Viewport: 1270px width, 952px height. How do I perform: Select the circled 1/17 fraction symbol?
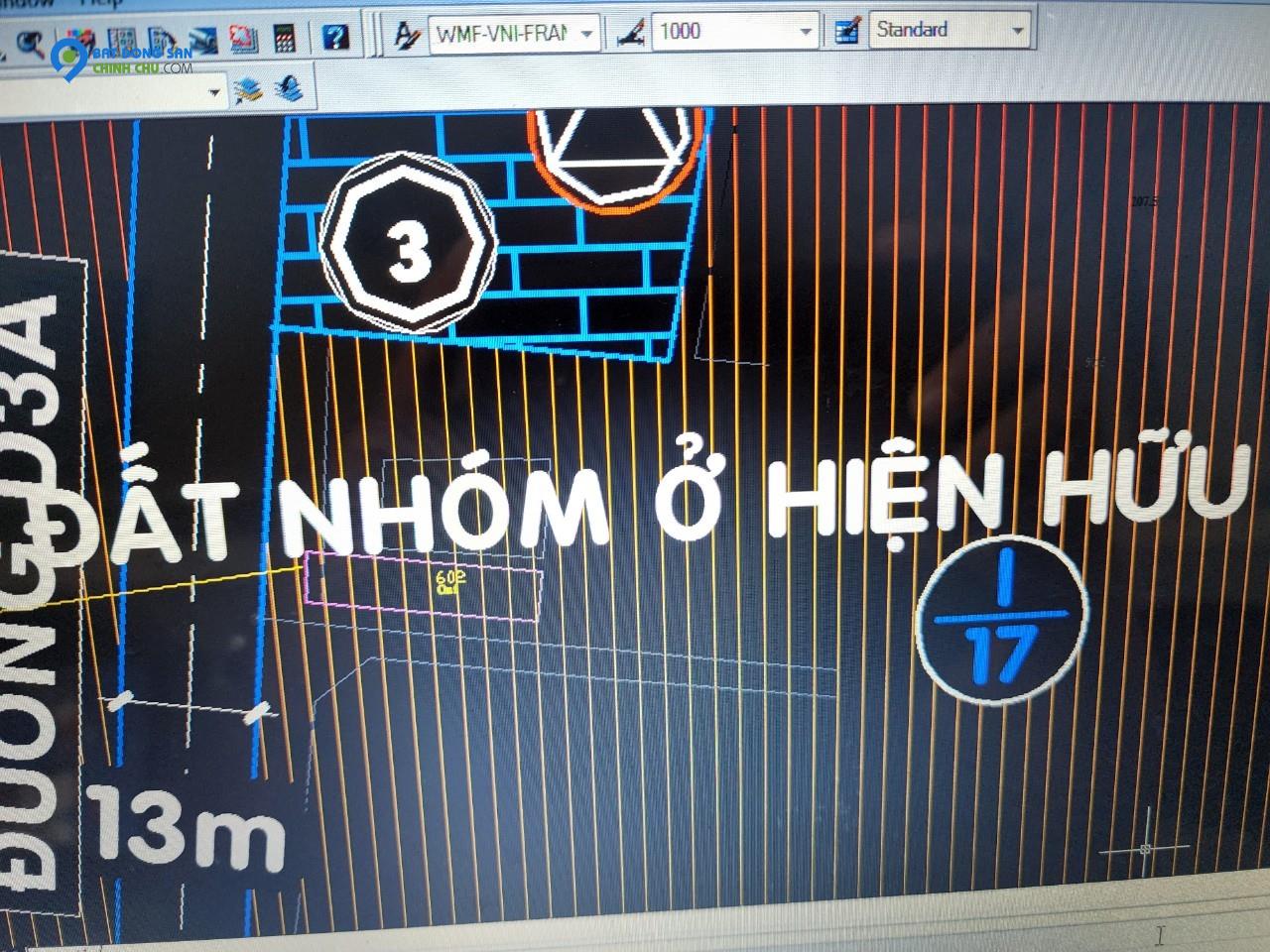pos(1000,623)
